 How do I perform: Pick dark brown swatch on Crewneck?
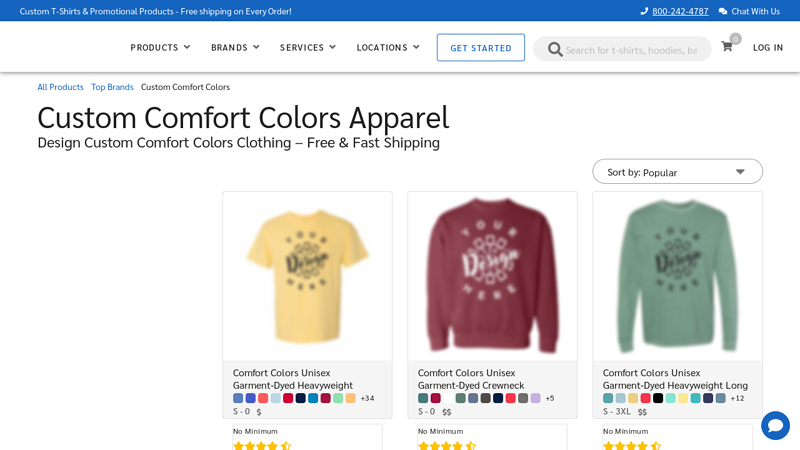[x=485, y=398]
